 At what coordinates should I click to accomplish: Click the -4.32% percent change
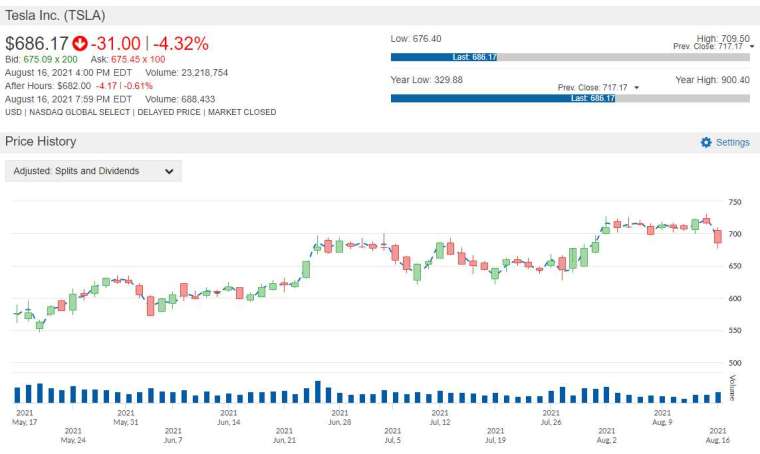181,44
